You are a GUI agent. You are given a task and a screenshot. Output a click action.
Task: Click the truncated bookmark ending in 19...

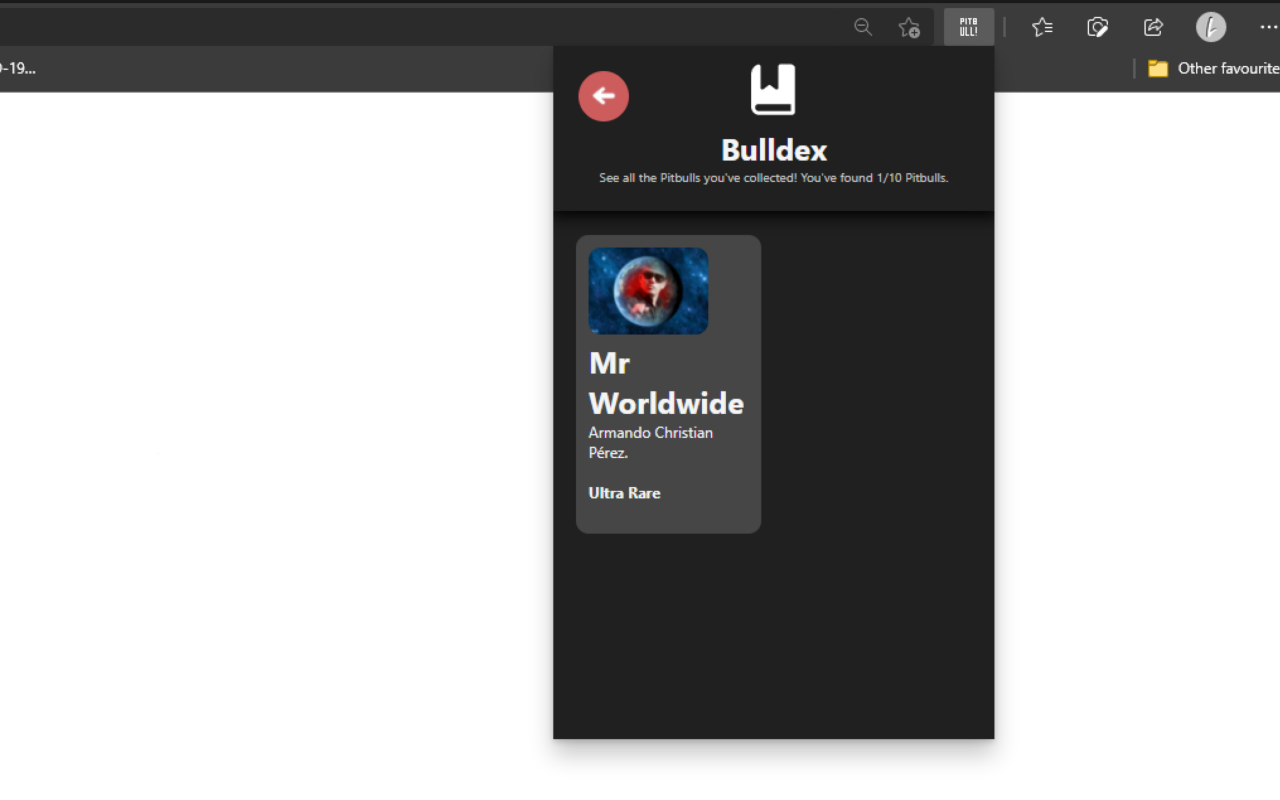click(x=18, y=68)
